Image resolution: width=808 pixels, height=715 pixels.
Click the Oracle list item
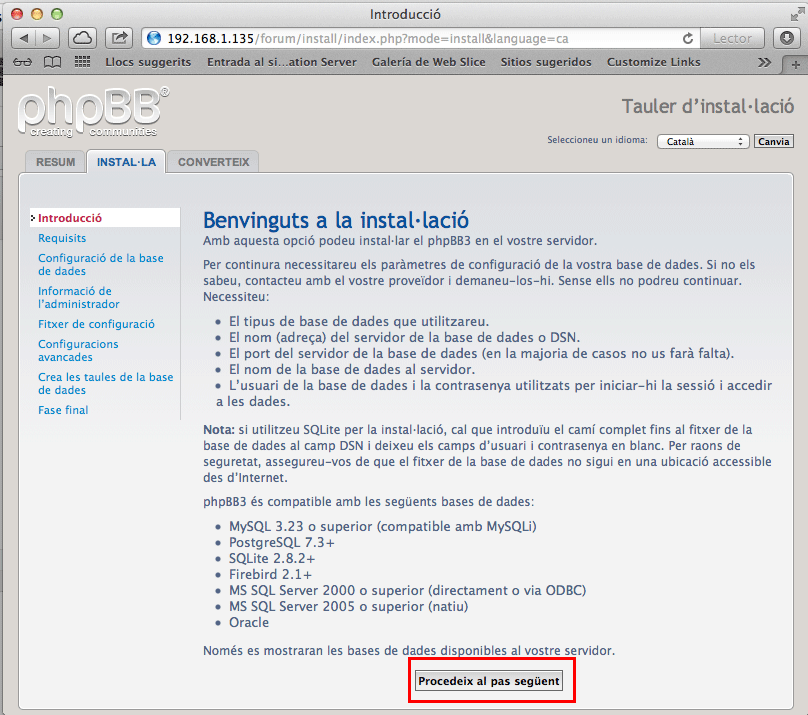point(249,622)
